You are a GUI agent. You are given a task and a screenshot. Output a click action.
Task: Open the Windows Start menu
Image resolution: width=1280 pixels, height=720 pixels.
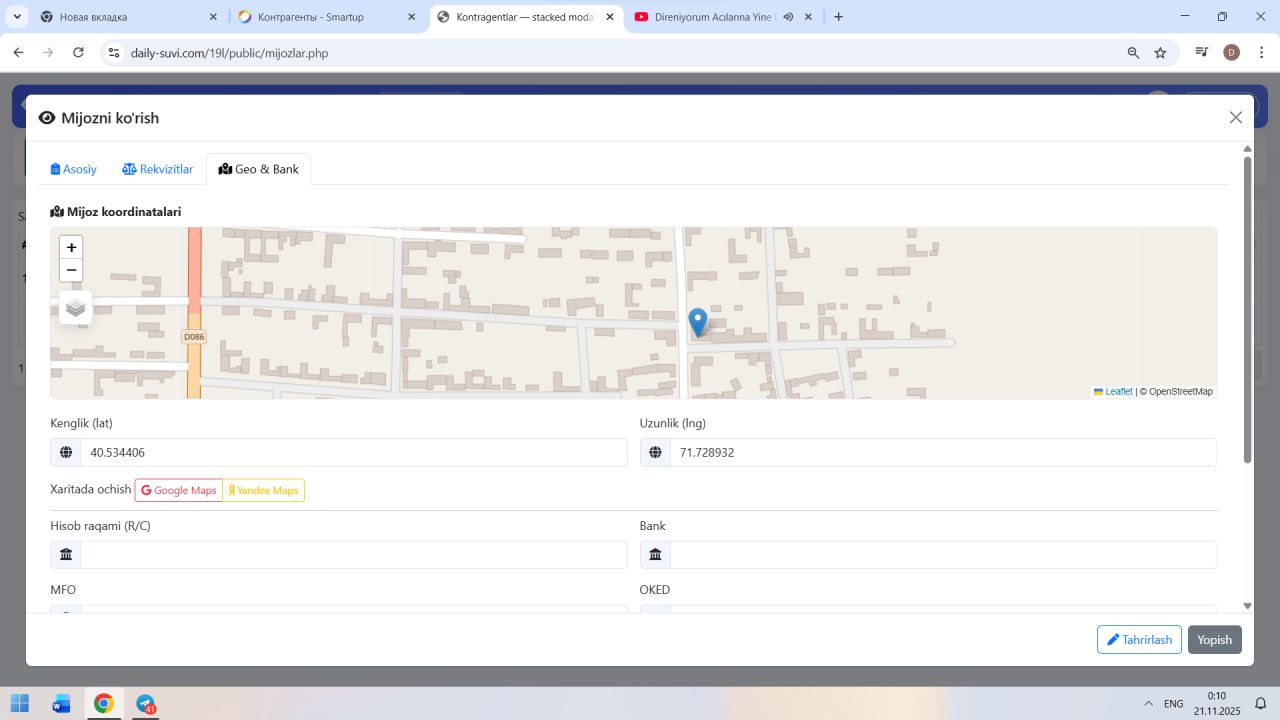20,703
